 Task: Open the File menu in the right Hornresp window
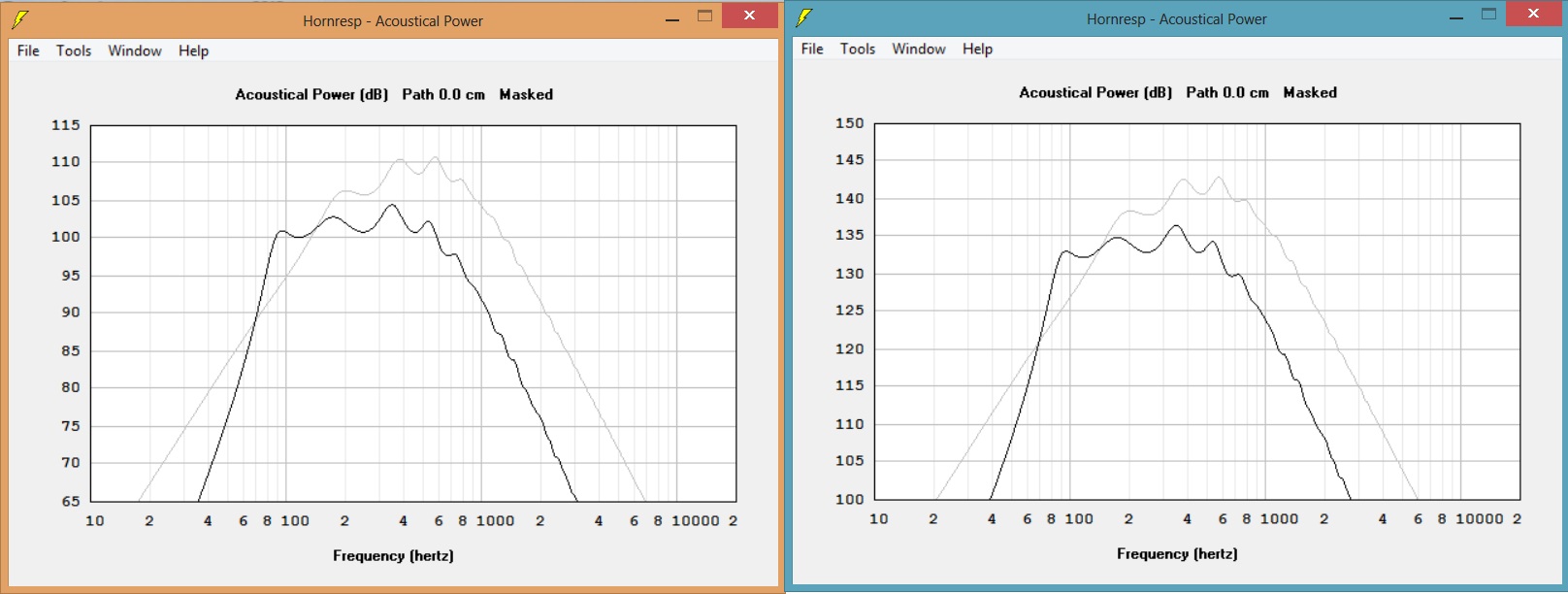pyautogui.click(x=812, y=49)
